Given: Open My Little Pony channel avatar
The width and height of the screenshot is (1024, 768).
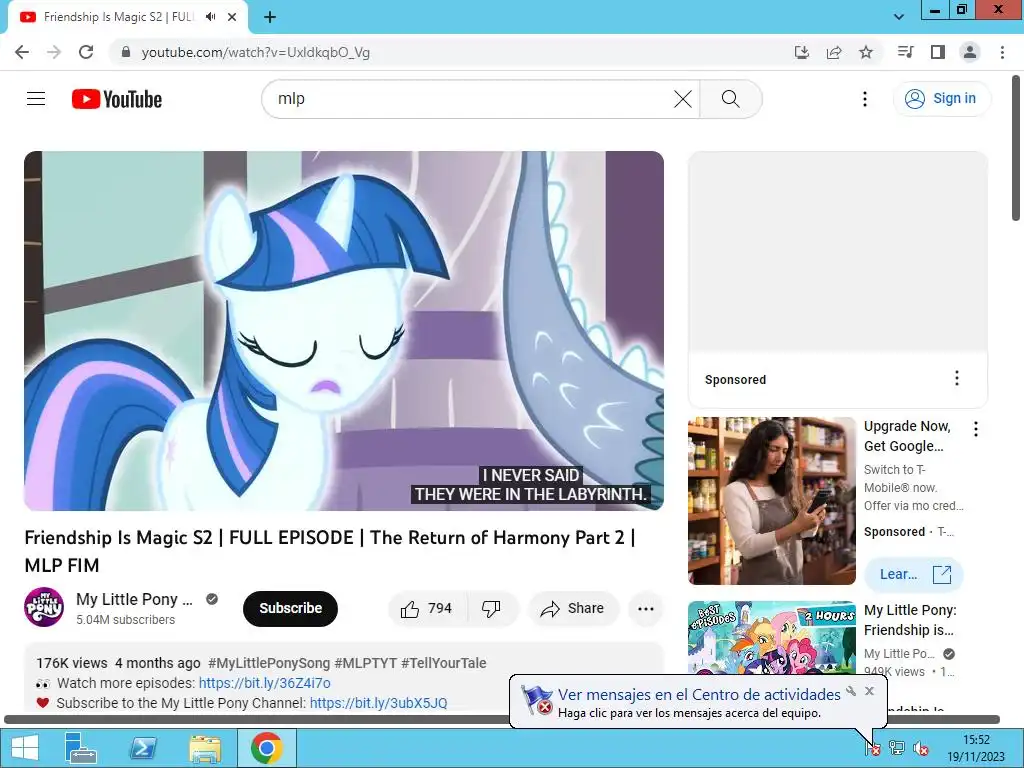Looking at the screenshot, I should 44,607.
